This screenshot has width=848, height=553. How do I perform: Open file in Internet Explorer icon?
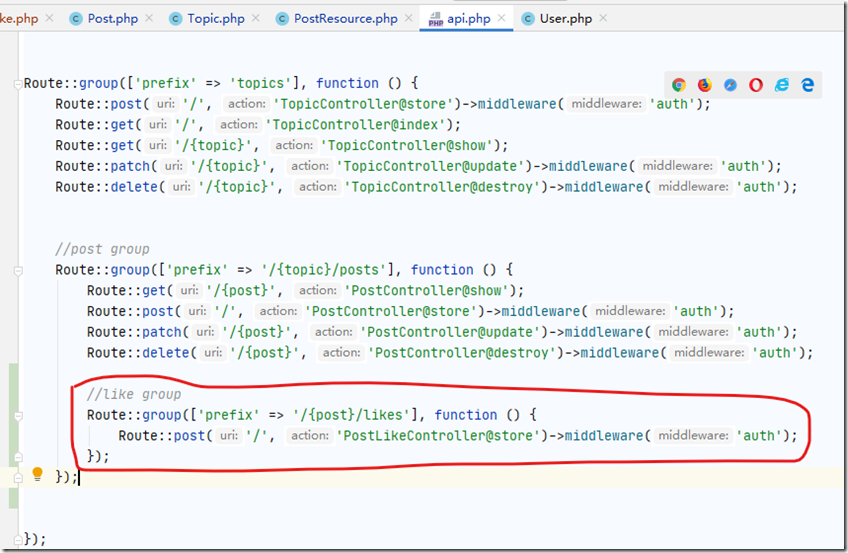click(782, 85)
